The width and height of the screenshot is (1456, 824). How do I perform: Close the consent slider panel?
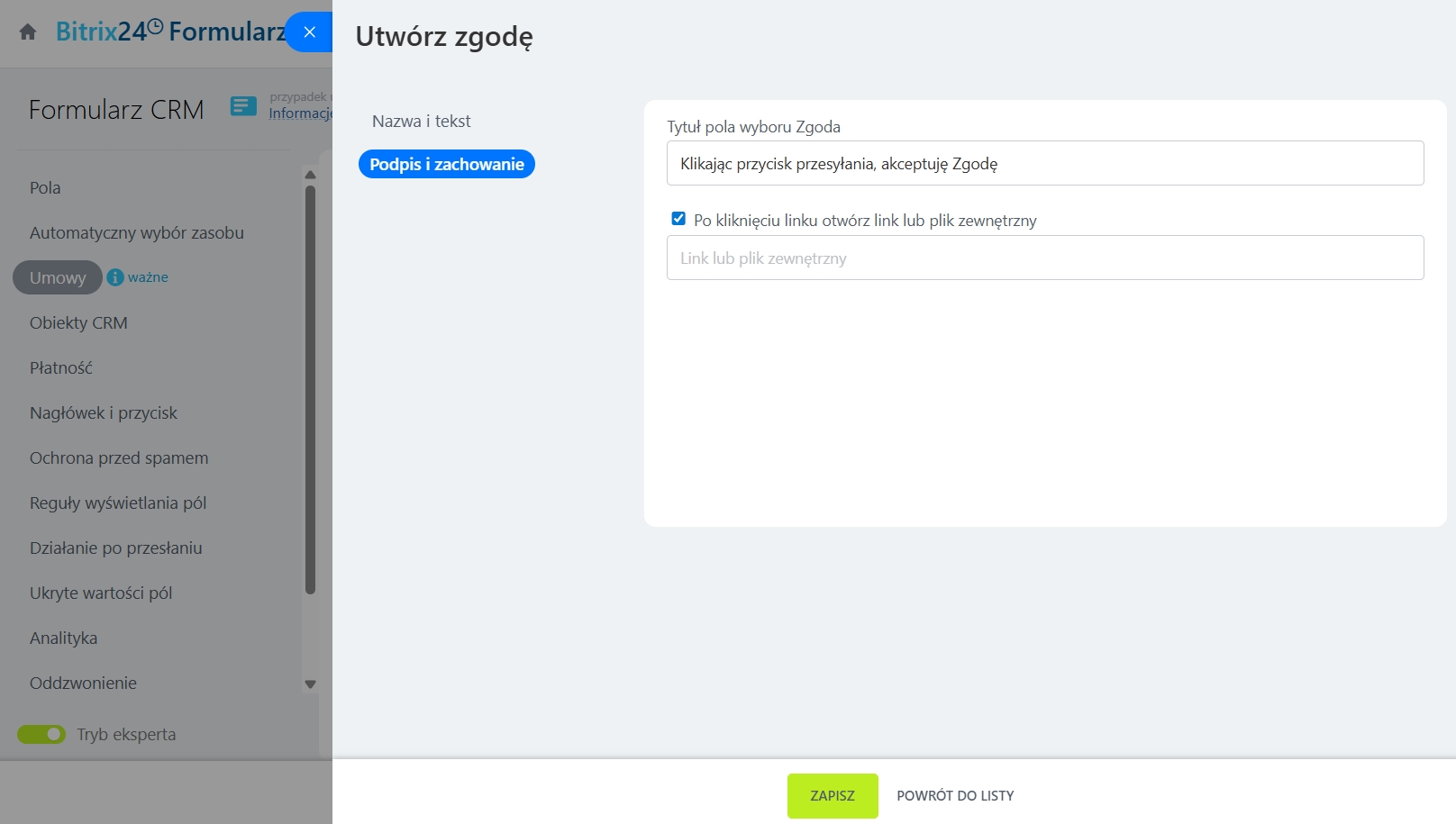pyautogui.click(x=309, y=32)
